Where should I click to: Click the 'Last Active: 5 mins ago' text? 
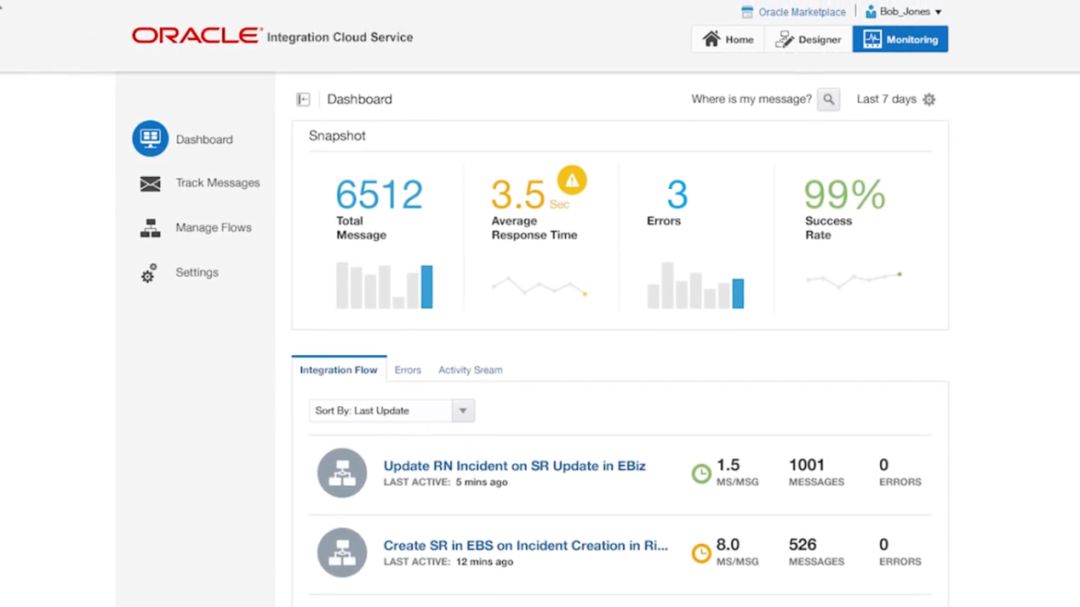tap(446, 482)
